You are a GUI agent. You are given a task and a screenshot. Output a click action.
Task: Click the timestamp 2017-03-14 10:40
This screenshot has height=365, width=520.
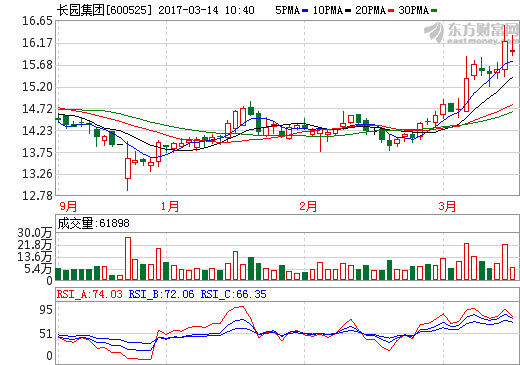[x=206, y=10]
